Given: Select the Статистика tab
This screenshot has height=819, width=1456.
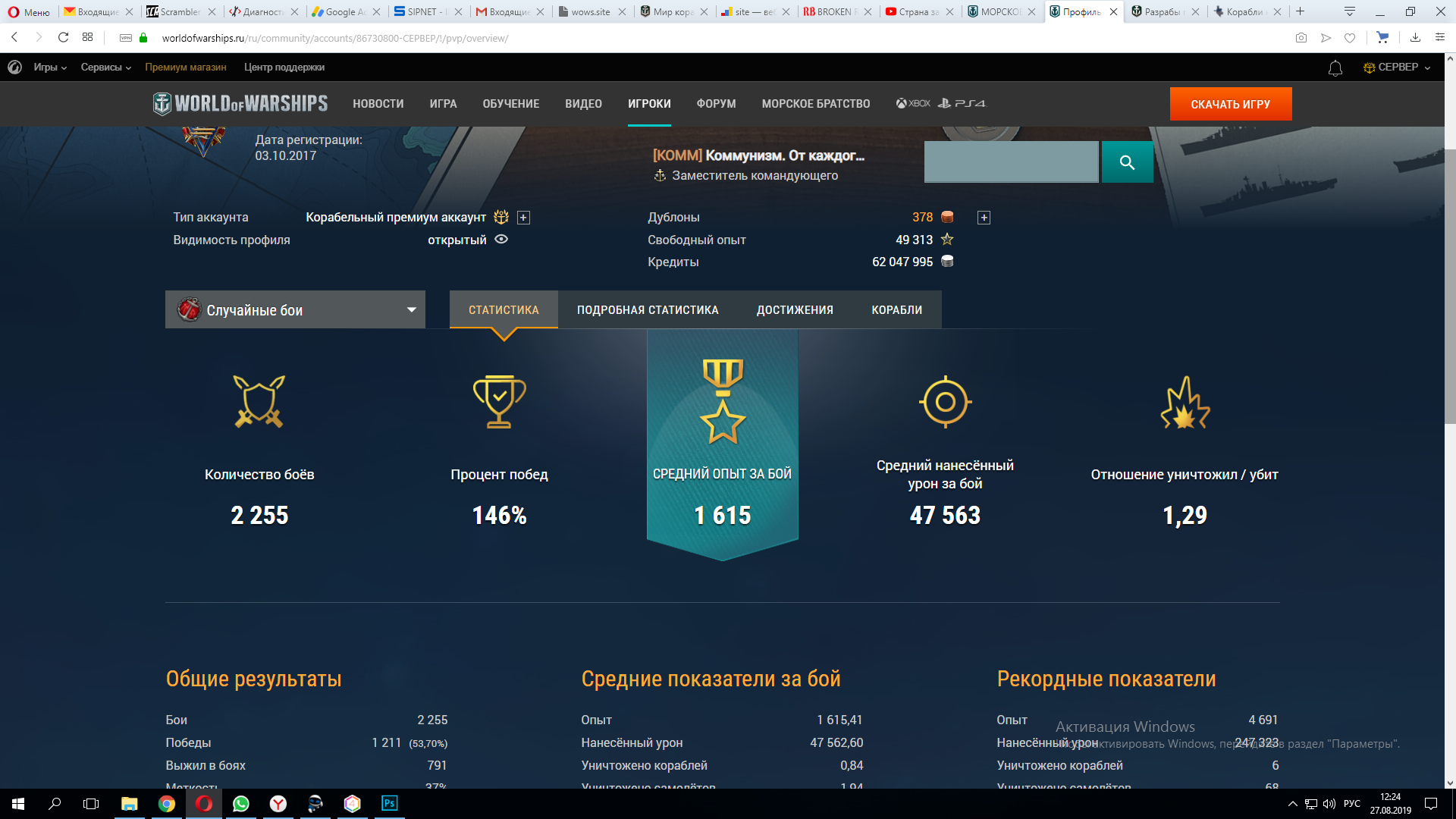Looking at the screenshot, I should click(x=504, y=310).
